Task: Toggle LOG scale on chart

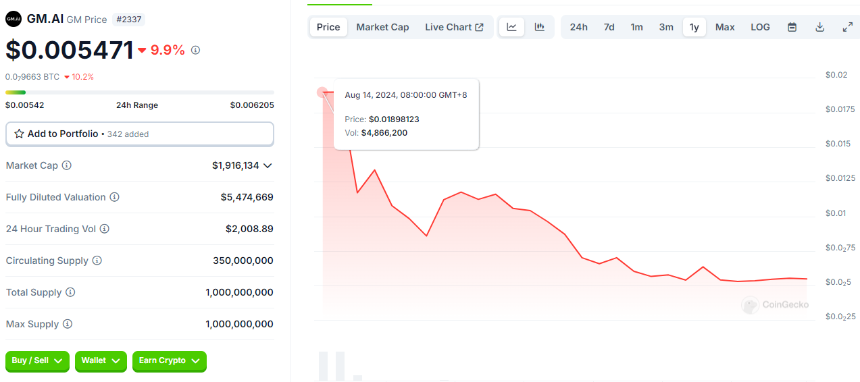Action: pyautogui.click(x=760, y=27)
